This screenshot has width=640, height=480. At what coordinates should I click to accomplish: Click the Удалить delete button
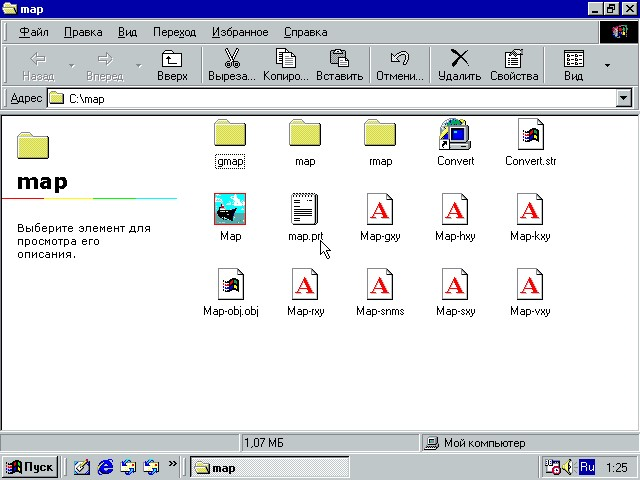click(x=460, y=65)
